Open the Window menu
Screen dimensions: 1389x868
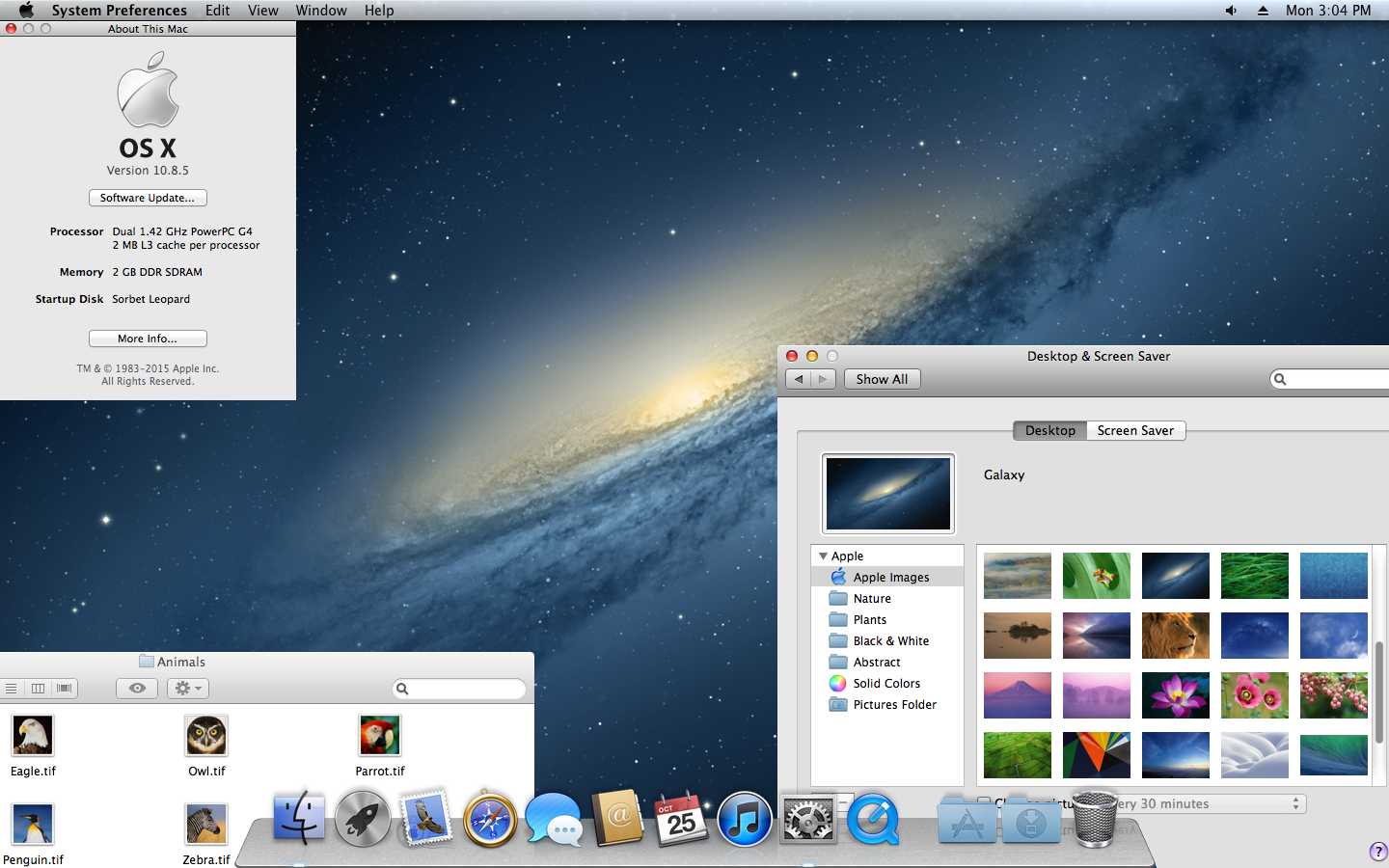(x=320, y=11)
